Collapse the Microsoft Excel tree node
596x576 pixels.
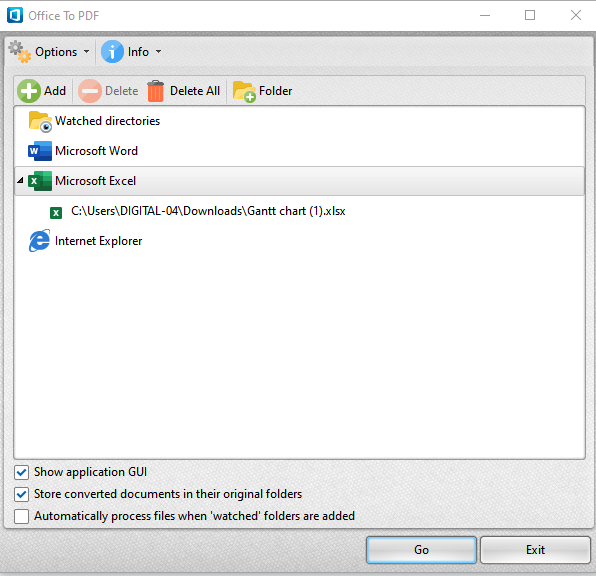click(x=20, y=181)
